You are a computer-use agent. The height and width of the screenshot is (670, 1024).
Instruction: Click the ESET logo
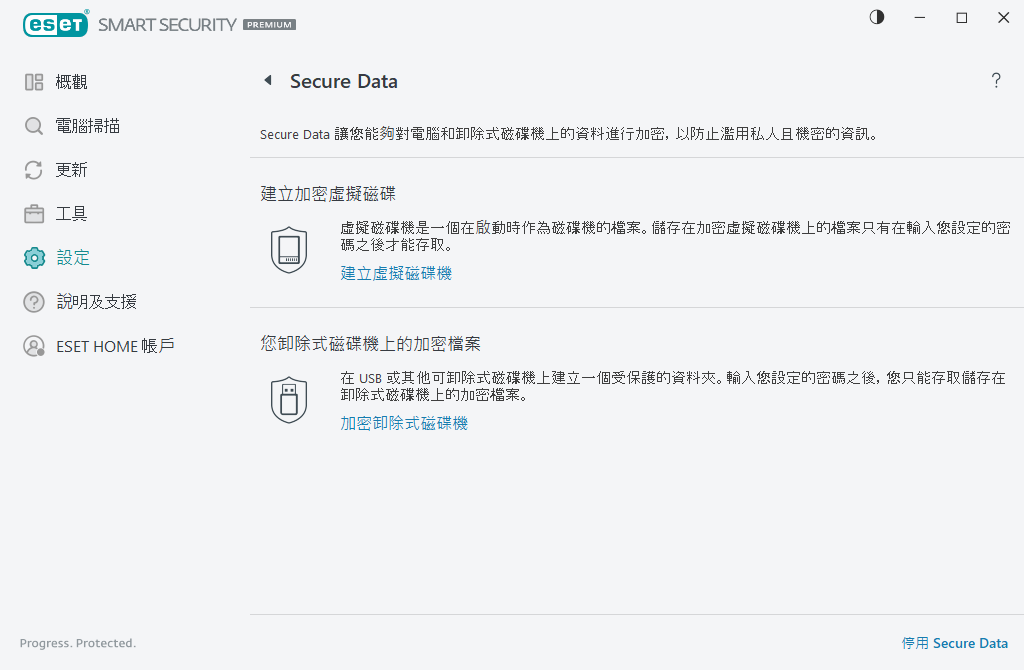pyautogui.click(x=55, y=24)
